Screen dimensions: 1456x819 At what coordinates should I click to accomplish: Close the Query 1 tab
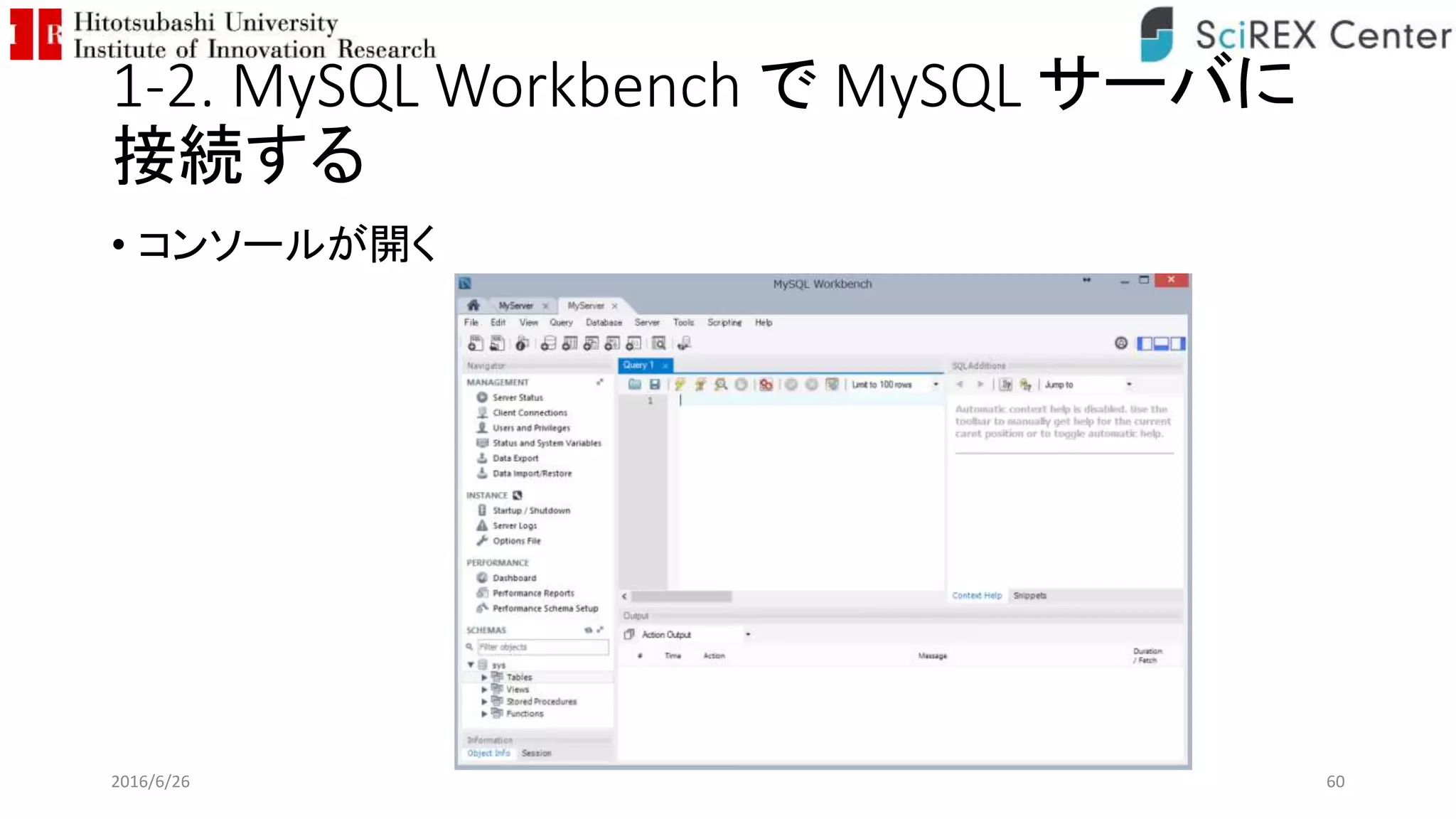[665, 365]
